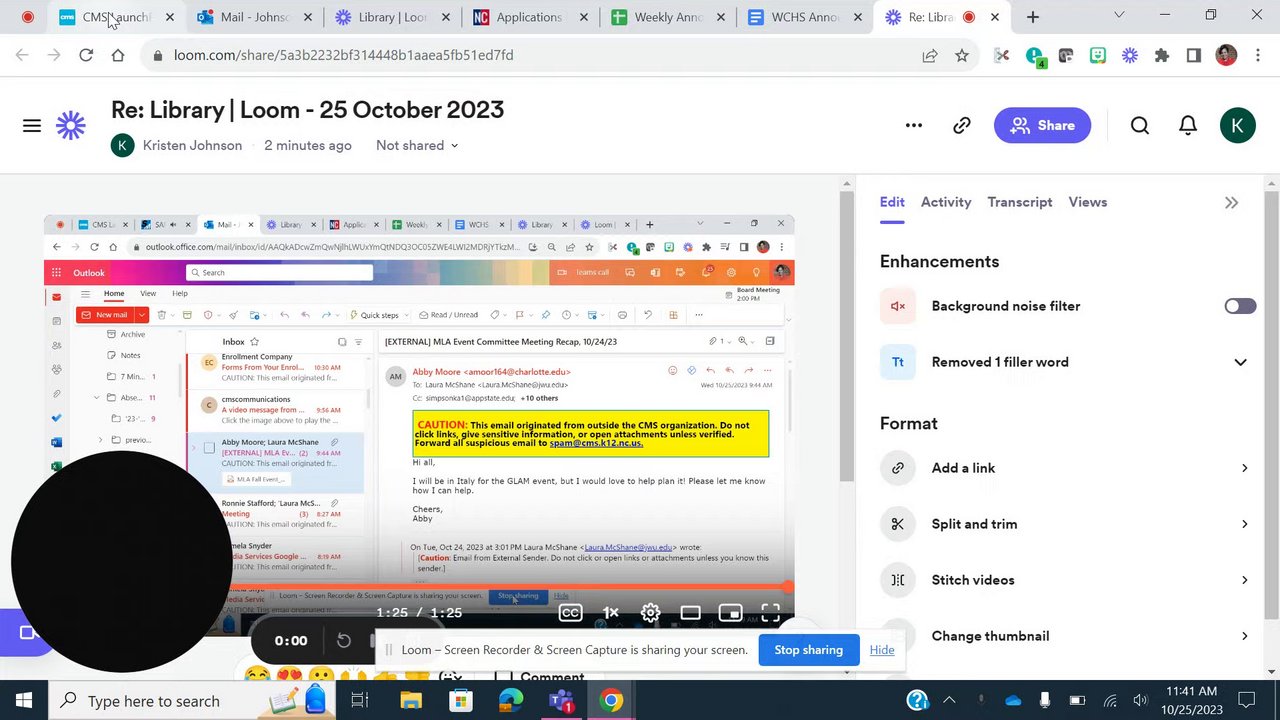
Task: Open File Explorer from the taskbar
Action: pos(410,701)
